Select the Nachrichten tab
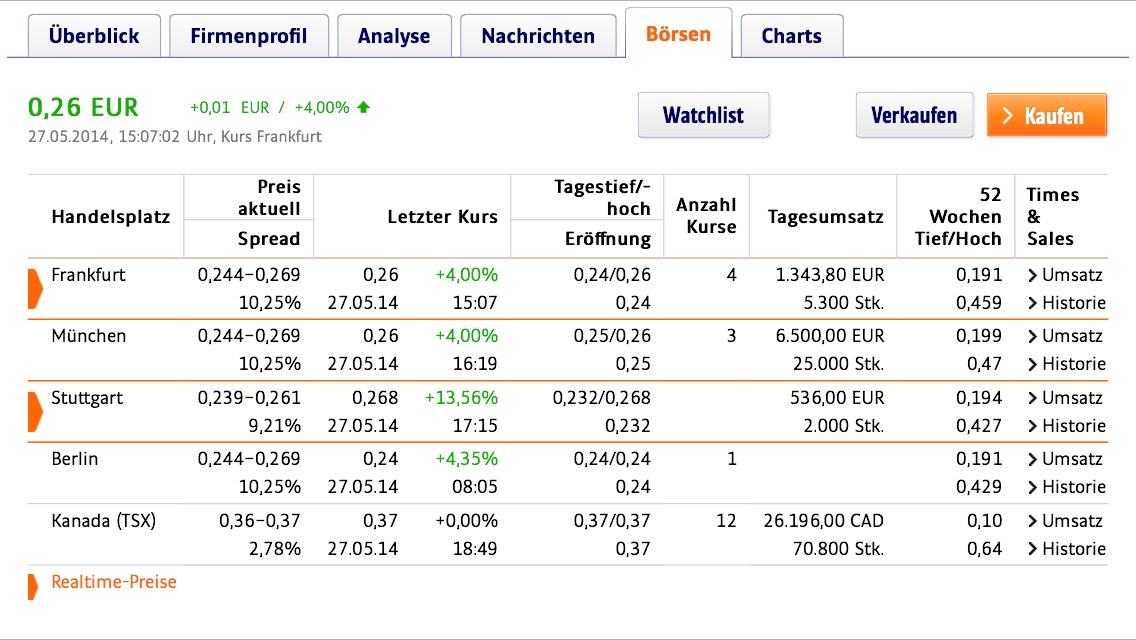Screen dimensions: 1136x640 point(538,37)
